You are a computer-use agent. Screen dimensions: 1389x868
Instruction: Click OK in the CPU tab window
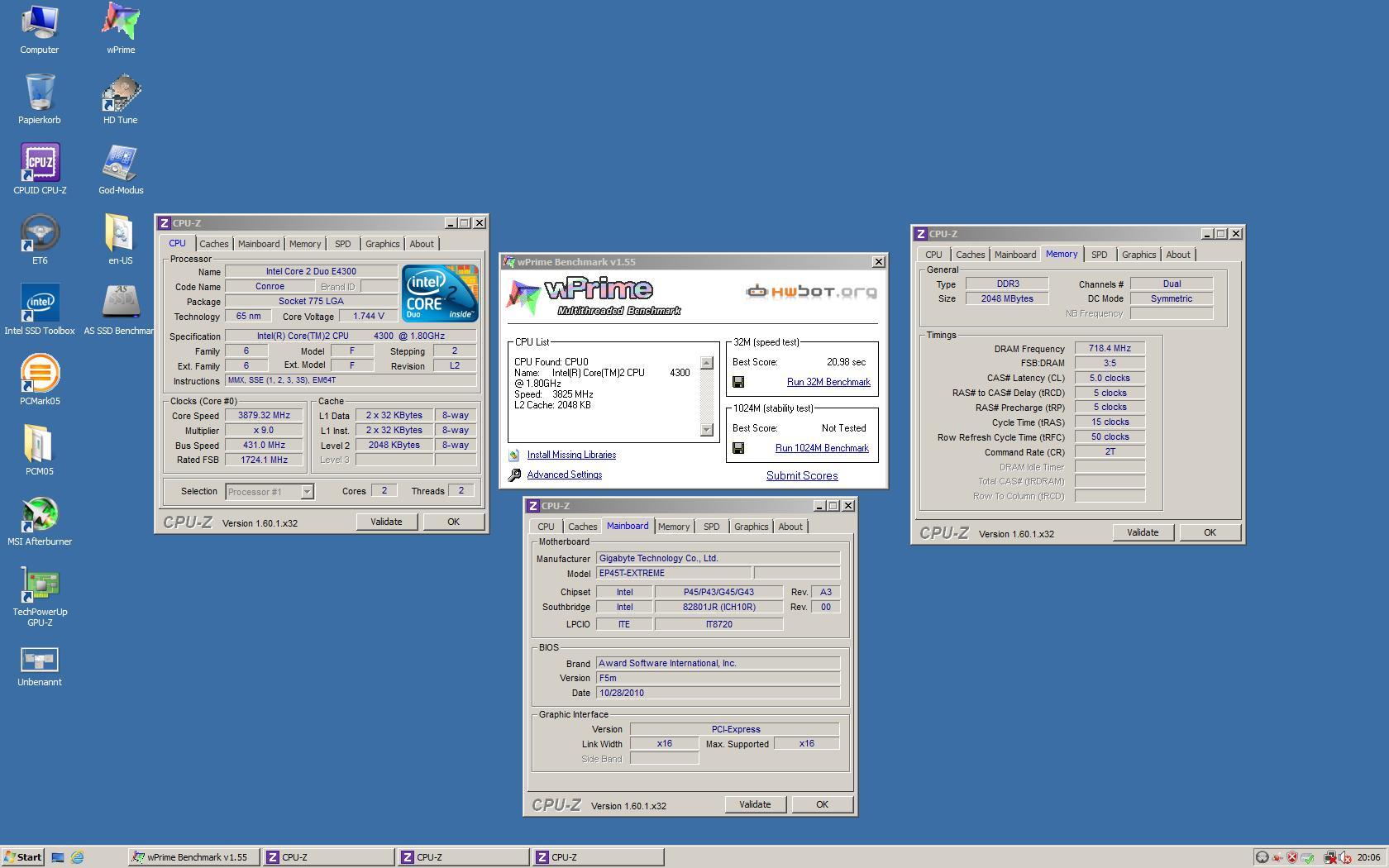click(x=453, y=522)
